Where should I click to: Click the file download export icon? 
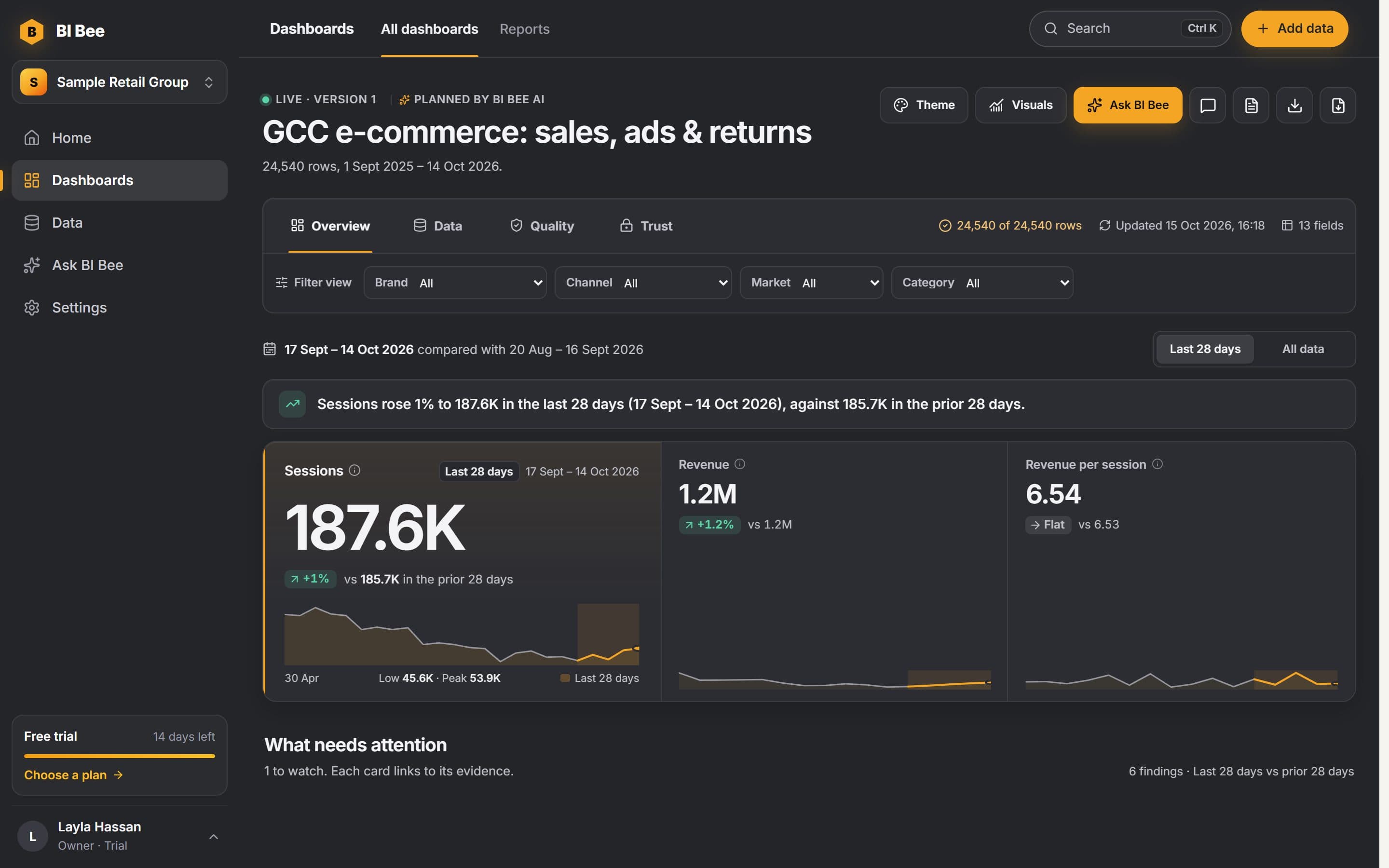point(1337,105)
